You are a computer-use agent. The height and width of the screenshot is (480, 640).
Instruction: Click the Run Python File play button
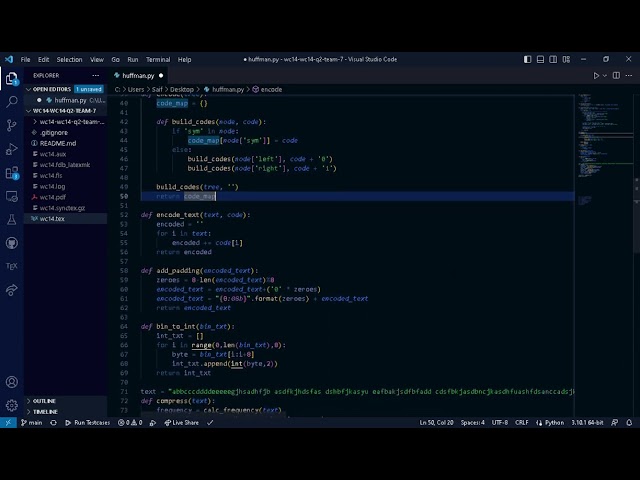click(x=596, y=76)
